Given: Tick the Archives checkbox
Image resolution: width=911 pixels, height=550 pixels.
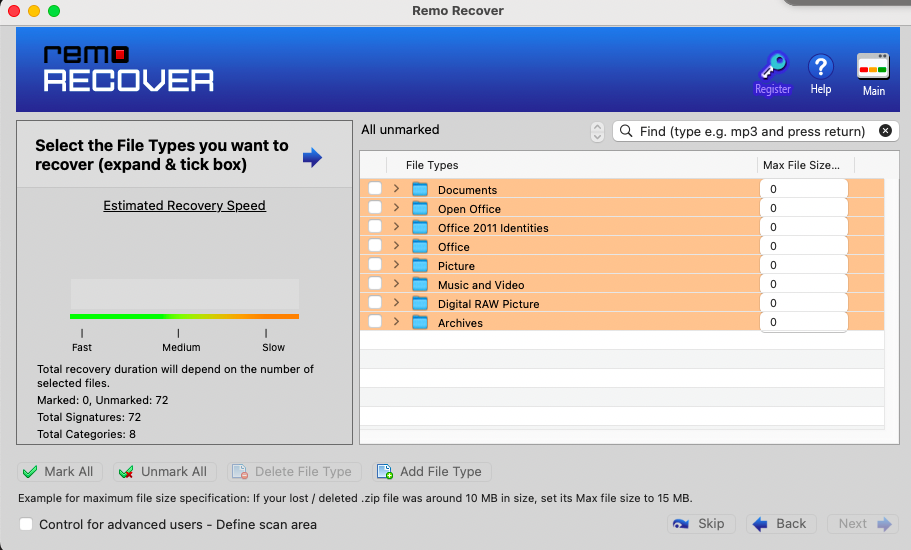Looking at the screenshot, I should [x=375, y=321].
